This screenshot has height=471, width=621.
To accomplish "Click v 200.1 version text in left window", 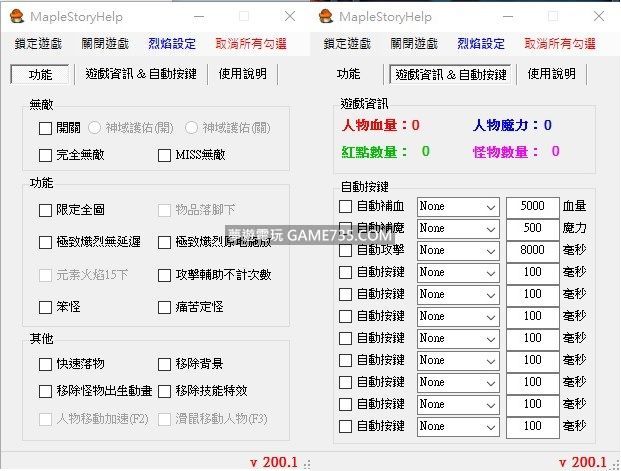I will pos(274,462).
